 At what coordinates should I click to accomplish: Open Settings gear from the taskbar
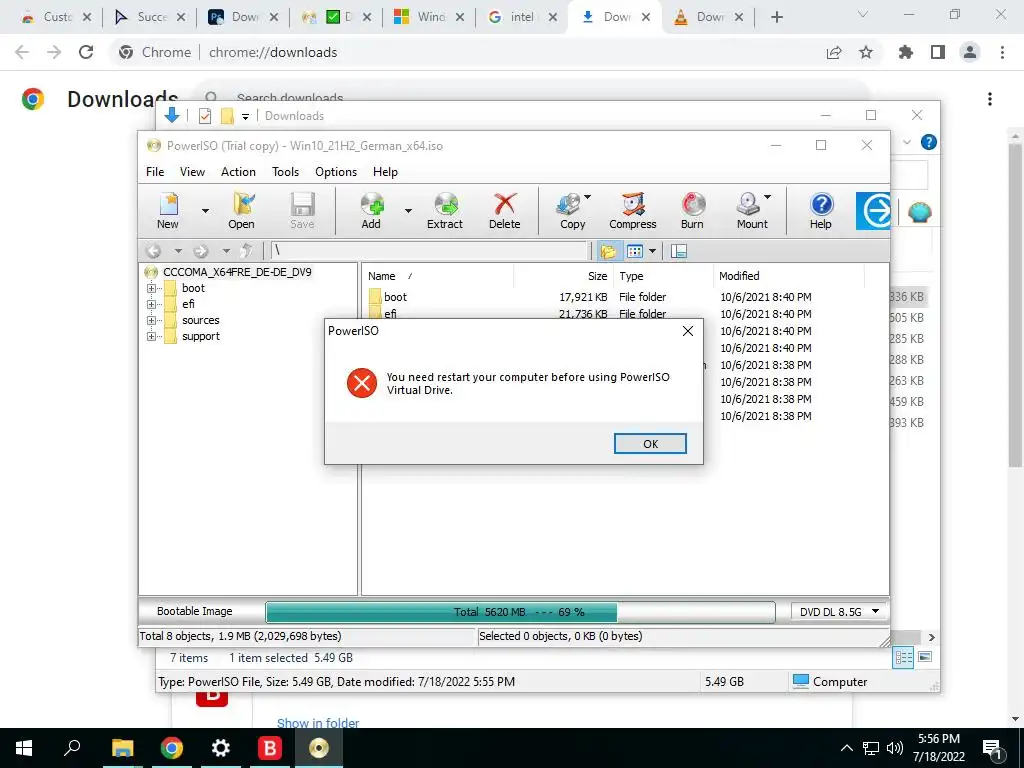coord(221,748)
